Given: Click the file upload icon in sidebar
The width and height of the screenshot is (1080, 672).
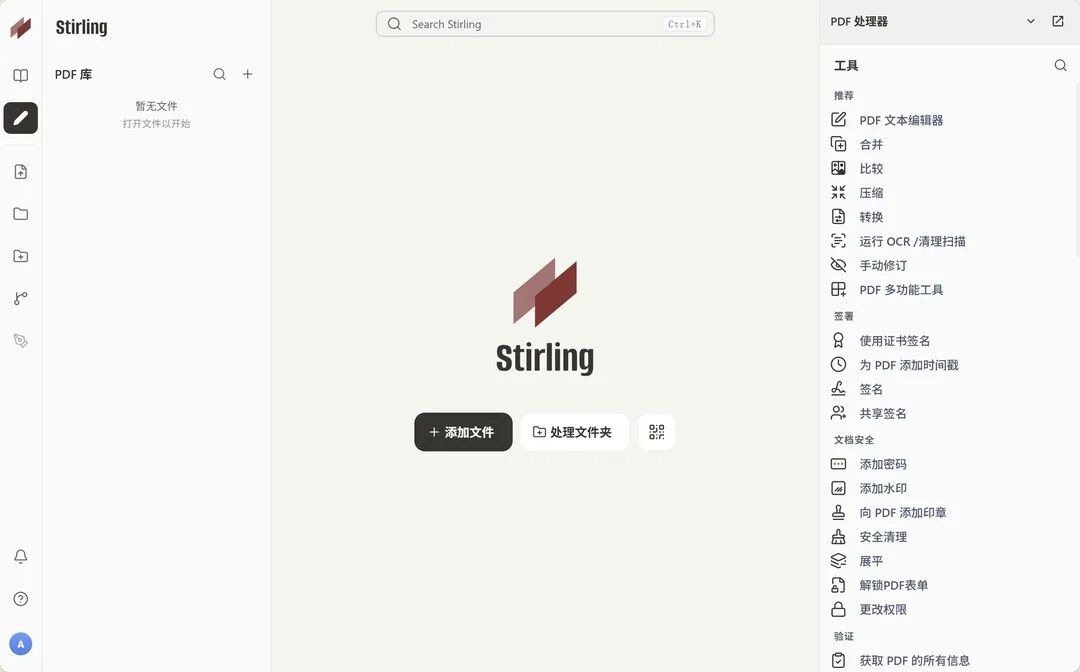Looking at the screenshot, I should tap(21, 172).
